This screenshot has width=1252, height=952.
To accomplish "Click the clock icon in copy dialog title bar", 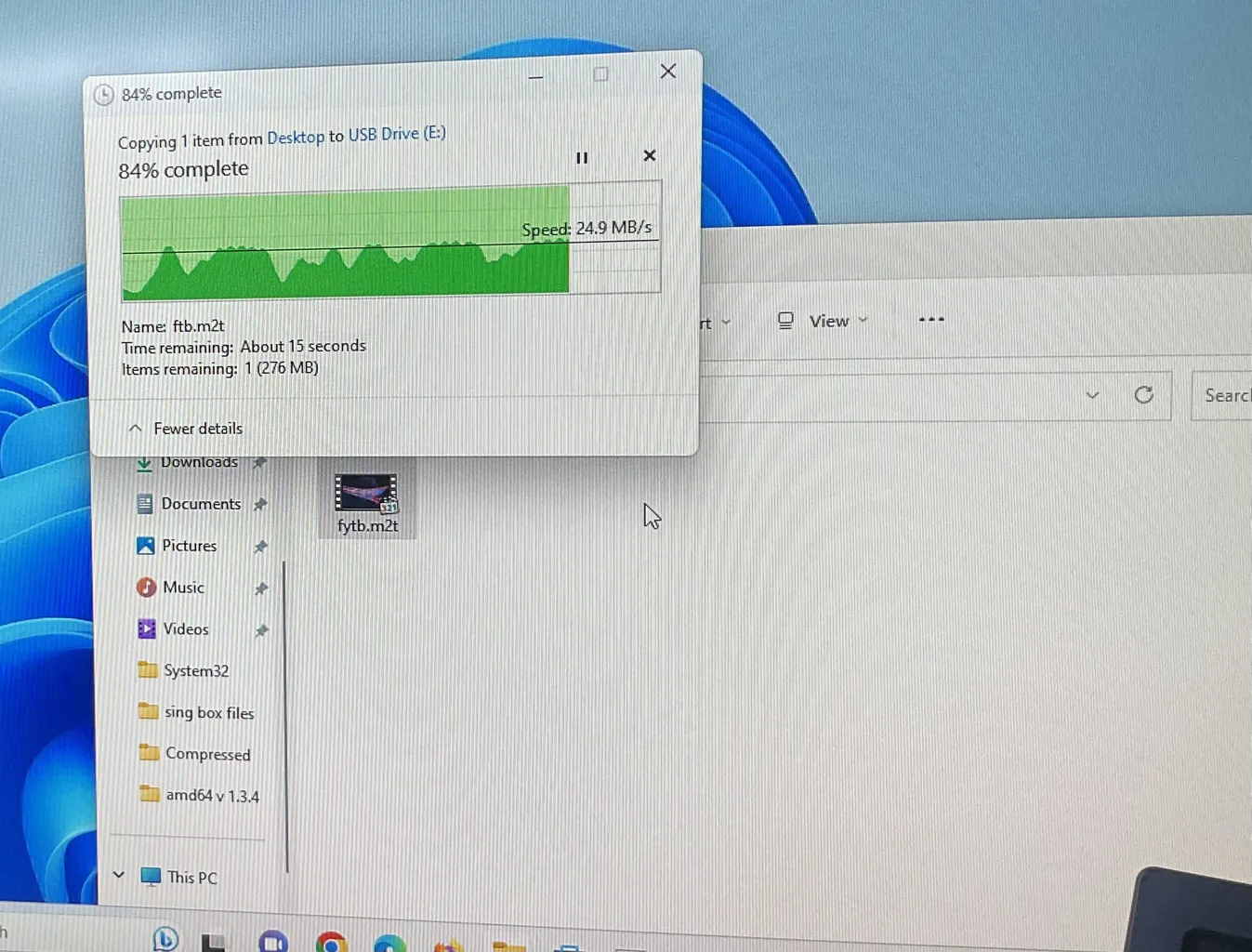I will coord(104,95).
